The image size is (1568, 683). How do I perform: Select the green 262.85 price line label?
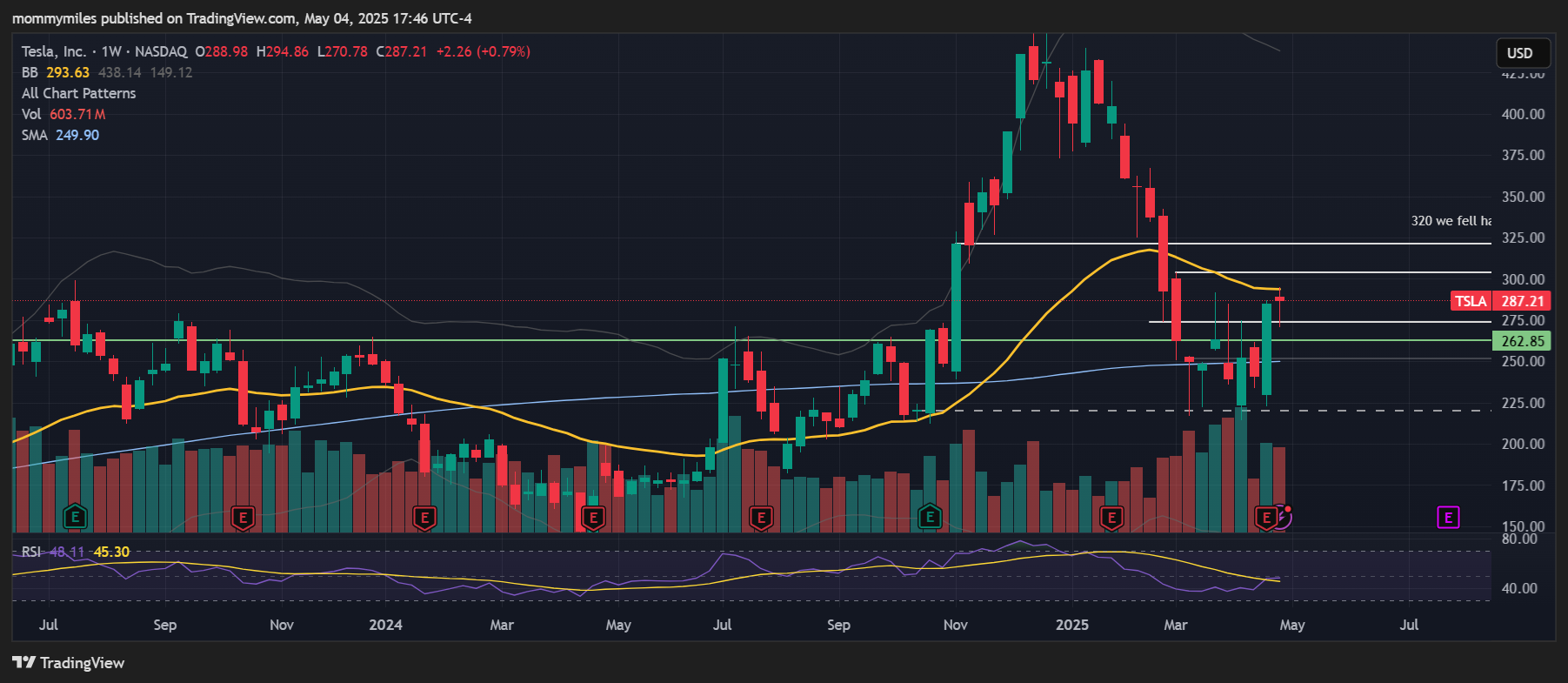[1522, 341]
